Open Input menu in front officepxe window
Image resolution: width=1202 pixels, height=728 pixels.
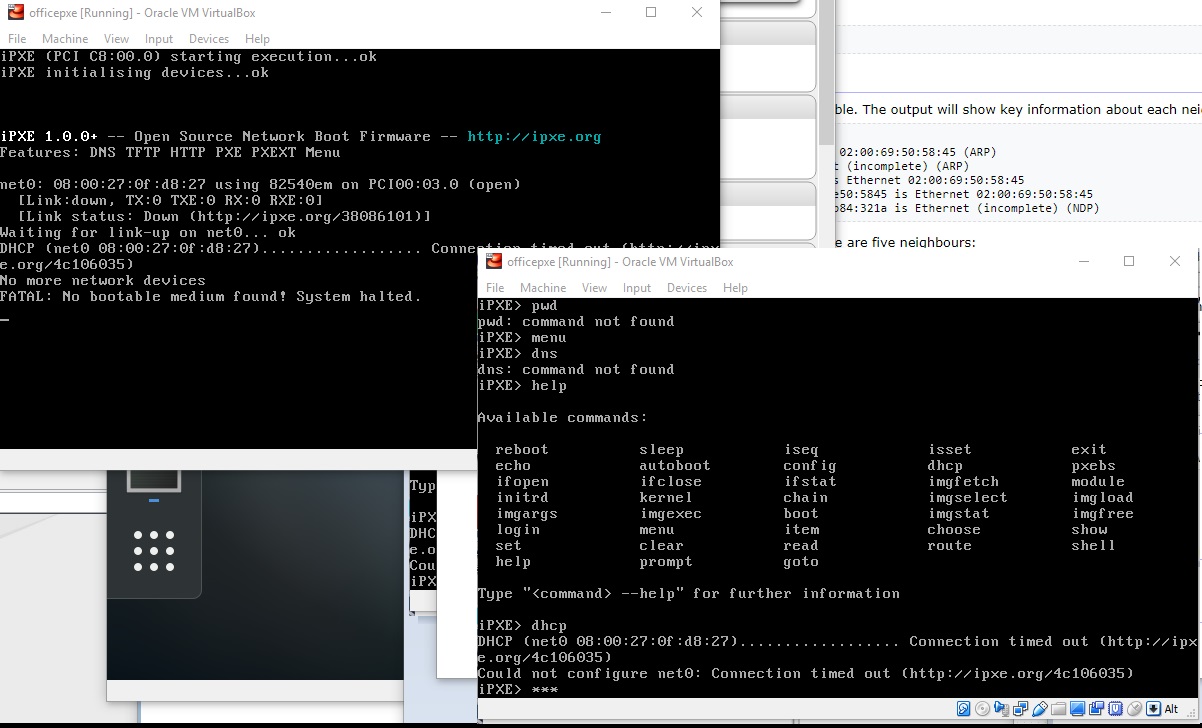click(x=637, y=288)
